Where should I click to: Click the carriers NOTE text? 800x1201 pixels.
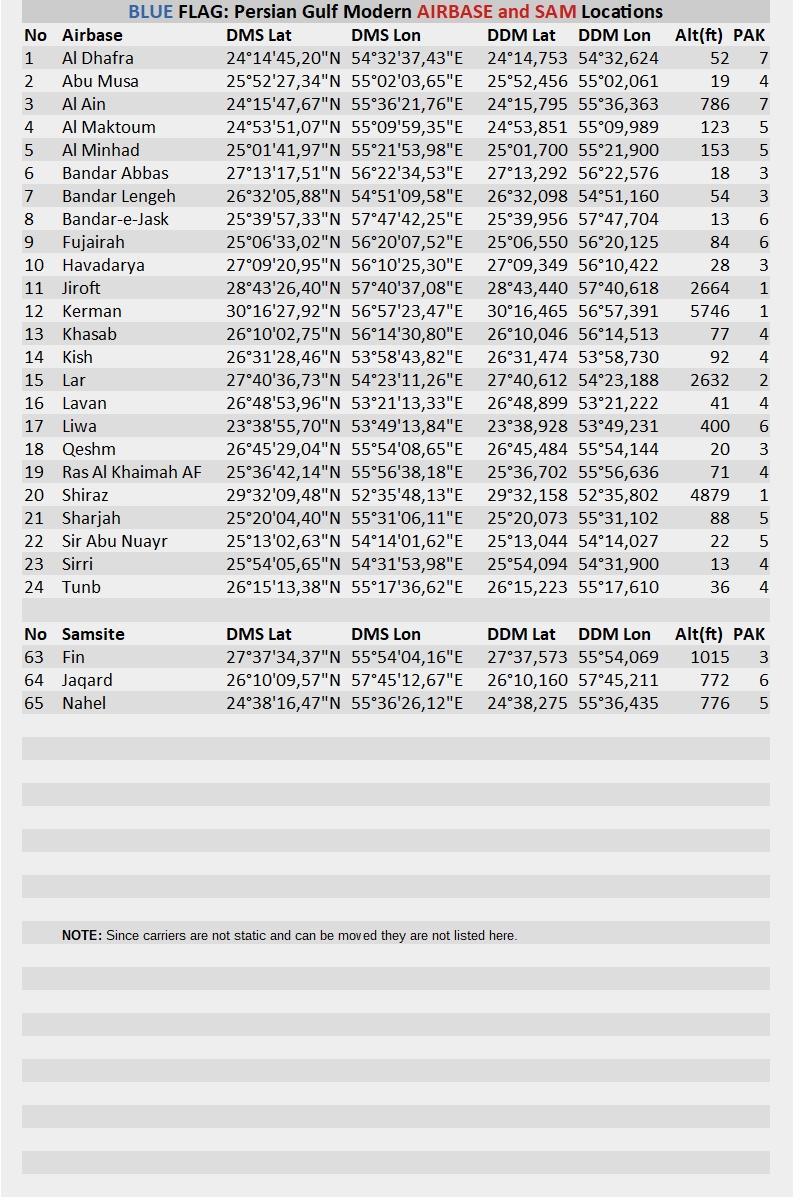pos(289,936)
